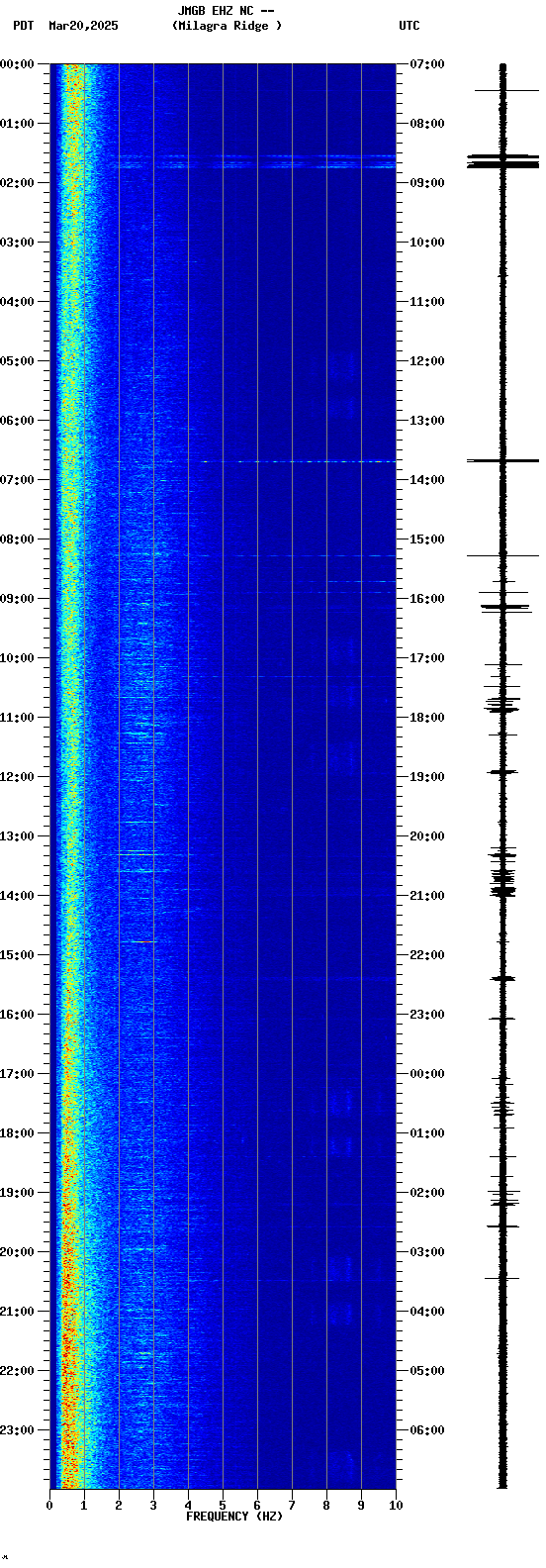The image size is (546, 1568).
Task: Click the 'PDT' timezone label
Action: [x=23, y=26]
